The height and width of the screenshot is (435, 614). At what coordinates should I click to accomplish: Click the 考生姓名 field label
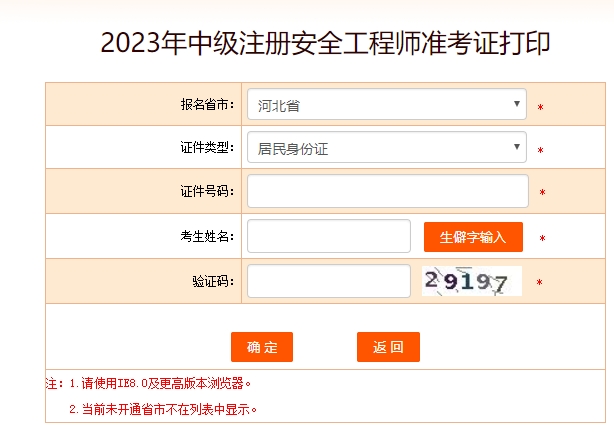point(207,237)
